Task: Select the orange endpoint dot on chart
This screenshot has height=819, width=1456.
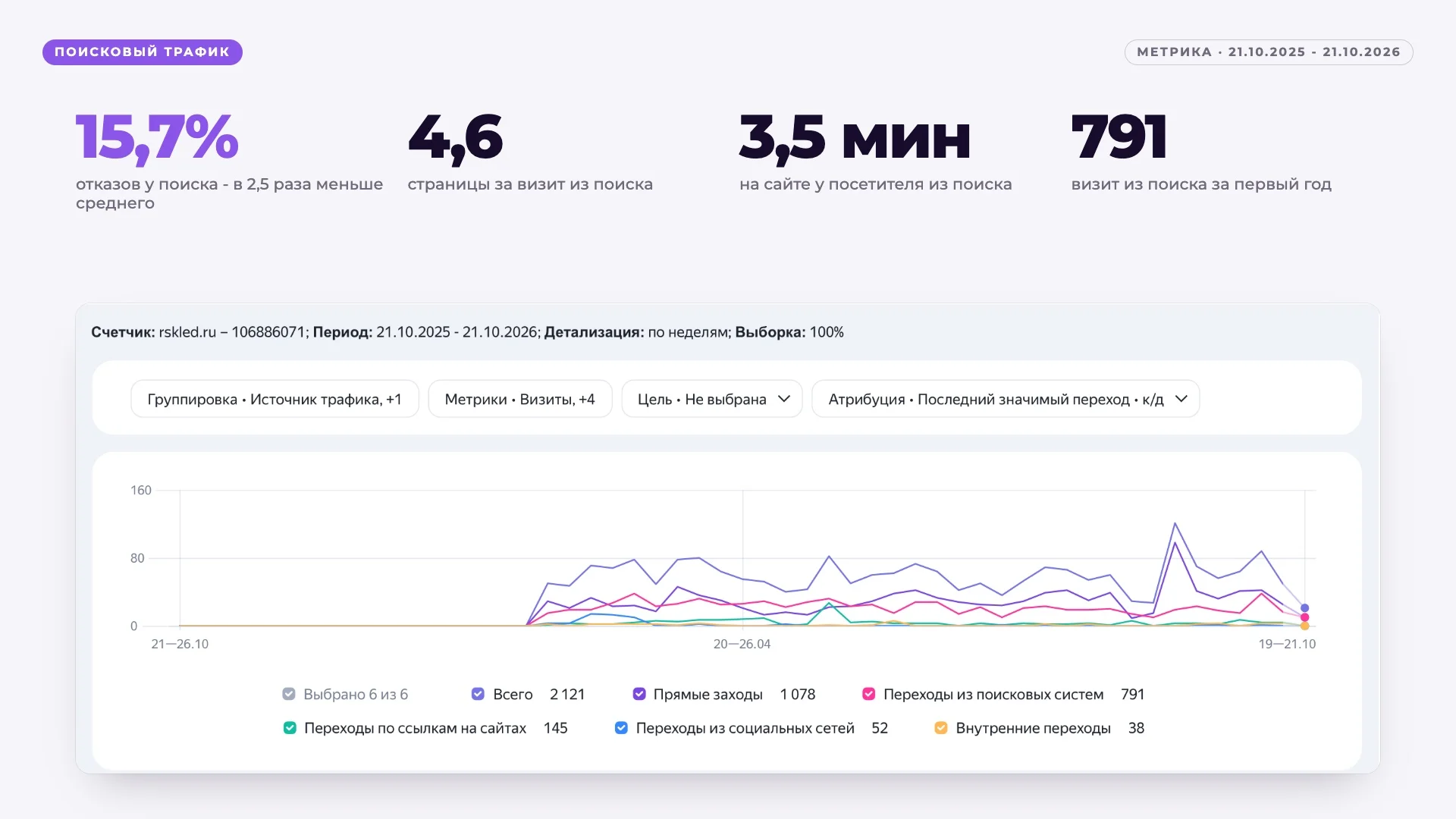Action: [x=1304, y=626]
